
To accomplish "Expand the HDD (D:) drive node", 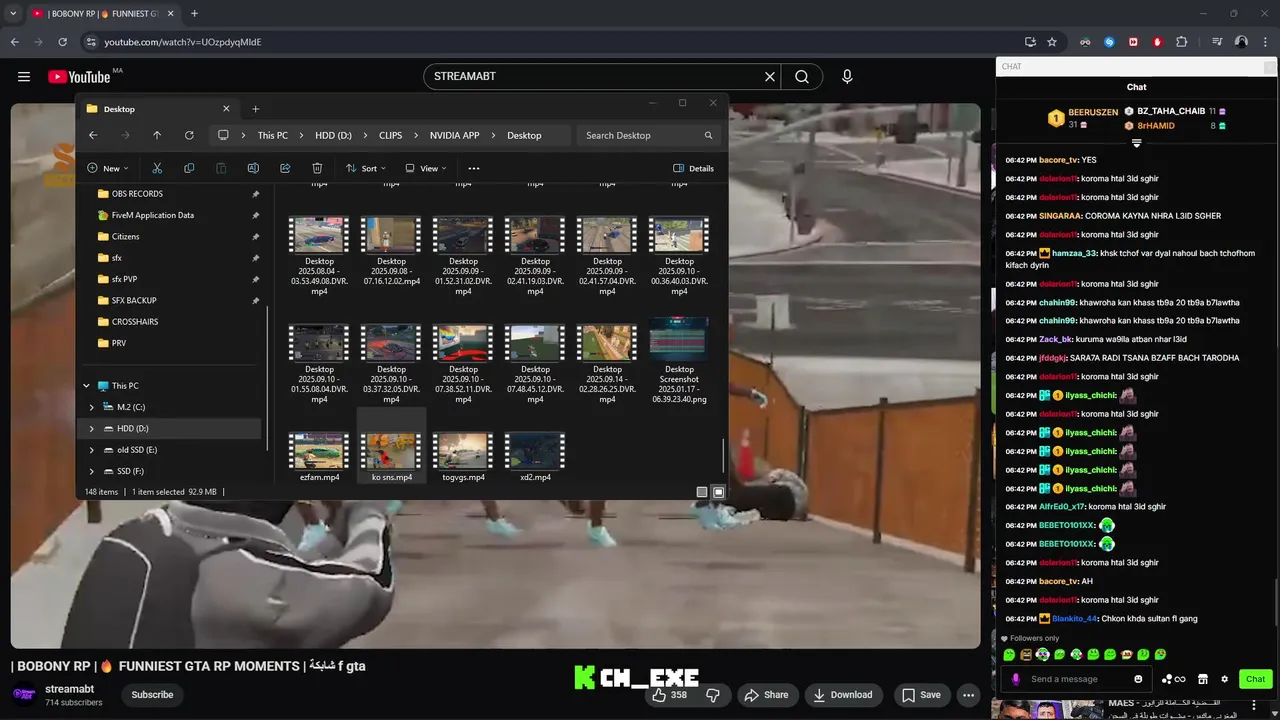I will [92, 428].
